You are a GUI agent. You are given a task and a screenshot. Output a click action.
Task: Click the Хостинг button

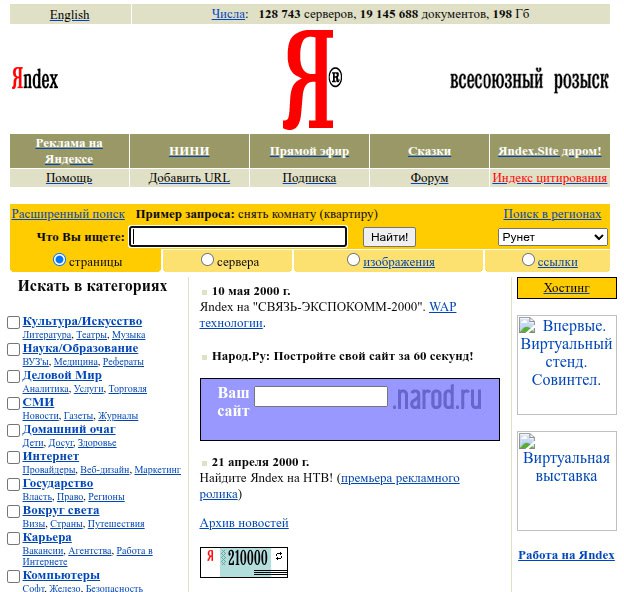click(x=567, y=288)
